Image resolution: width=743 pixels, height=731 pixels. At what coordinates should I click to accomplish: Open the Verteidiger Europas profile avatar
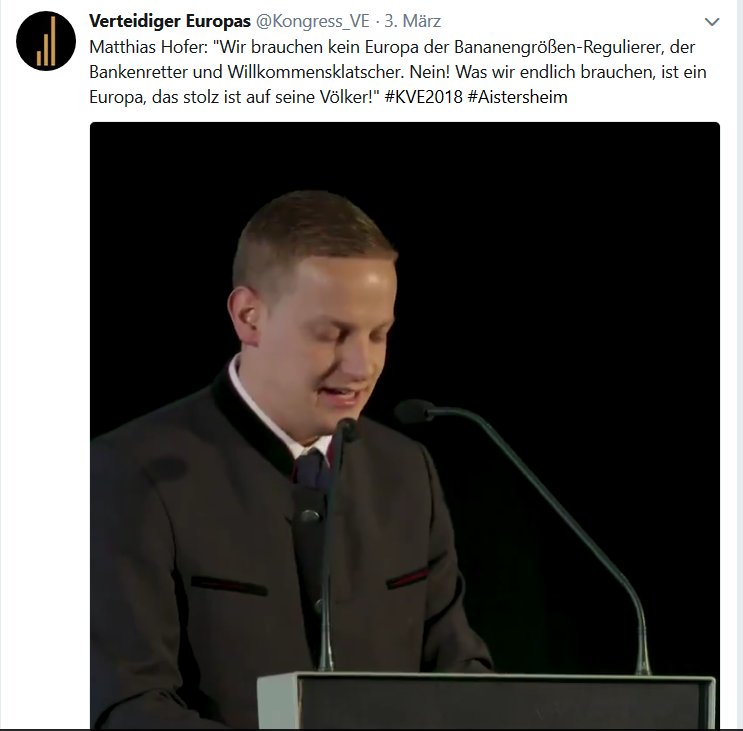pos(46,41)
